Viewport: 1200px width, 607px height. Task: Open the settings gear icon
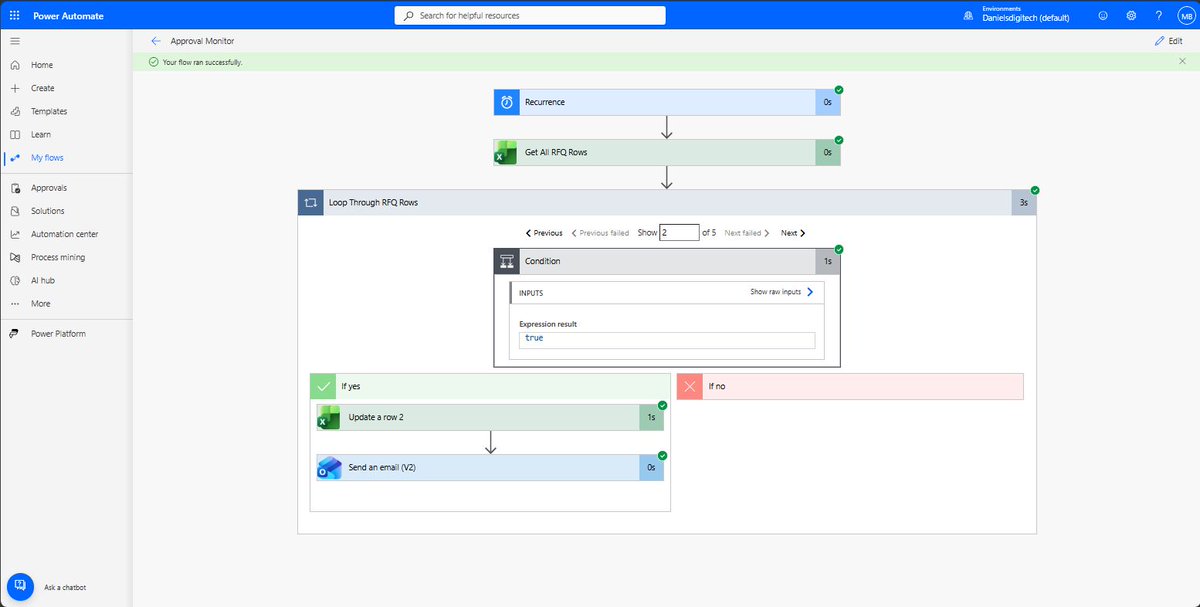click(1131, 15)
